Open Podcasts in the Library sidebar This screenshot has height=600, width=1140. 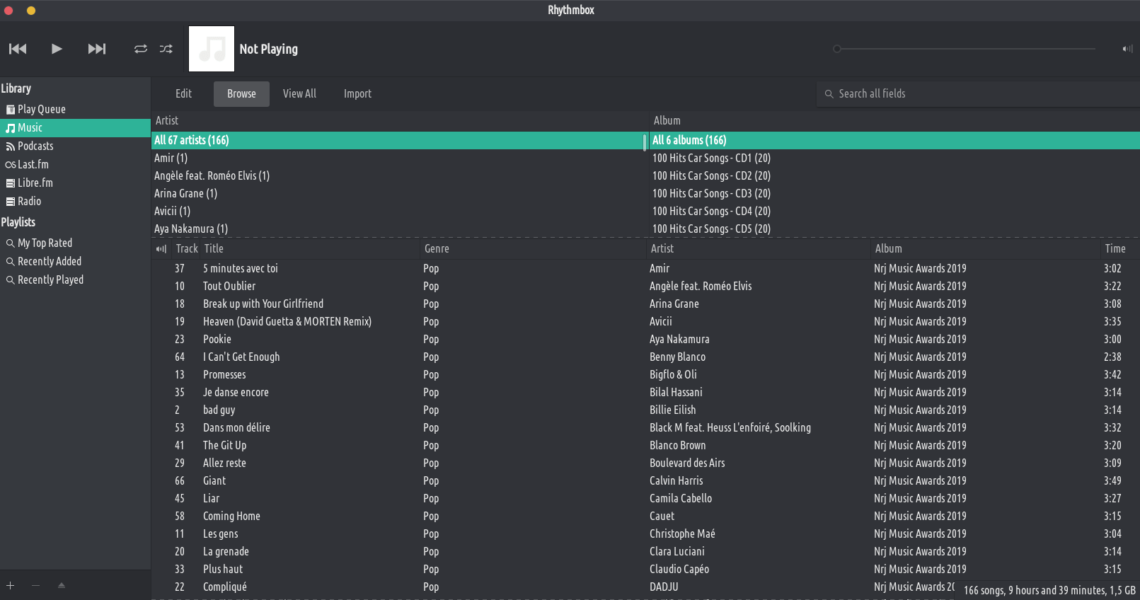[35, 146]
